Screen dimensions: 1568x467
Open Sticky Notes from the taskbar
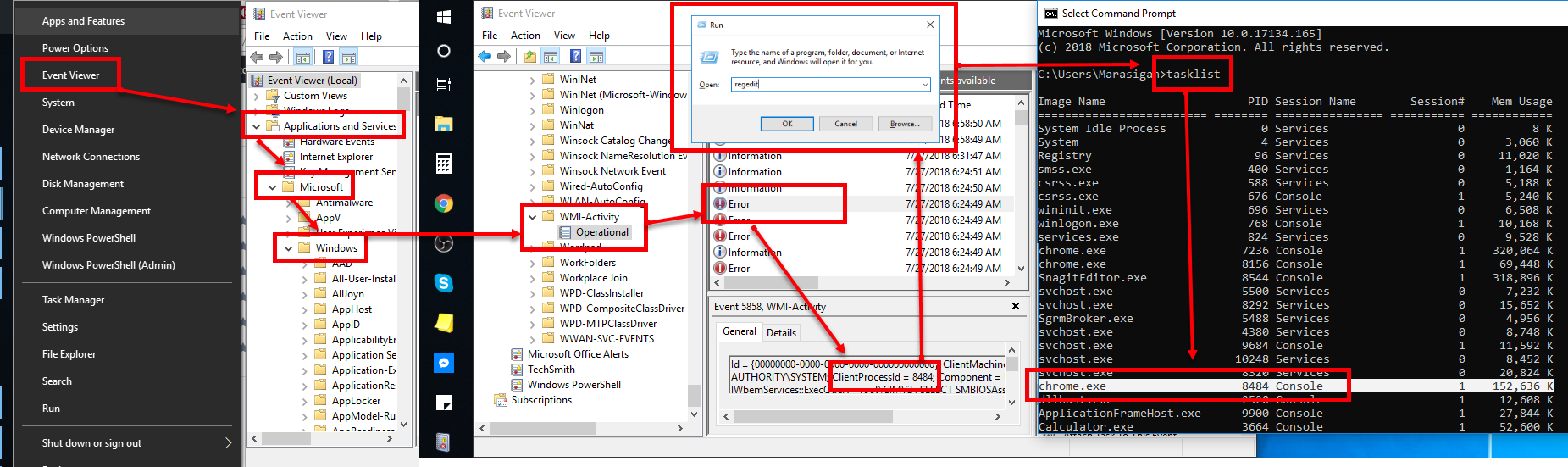point(444,323)
